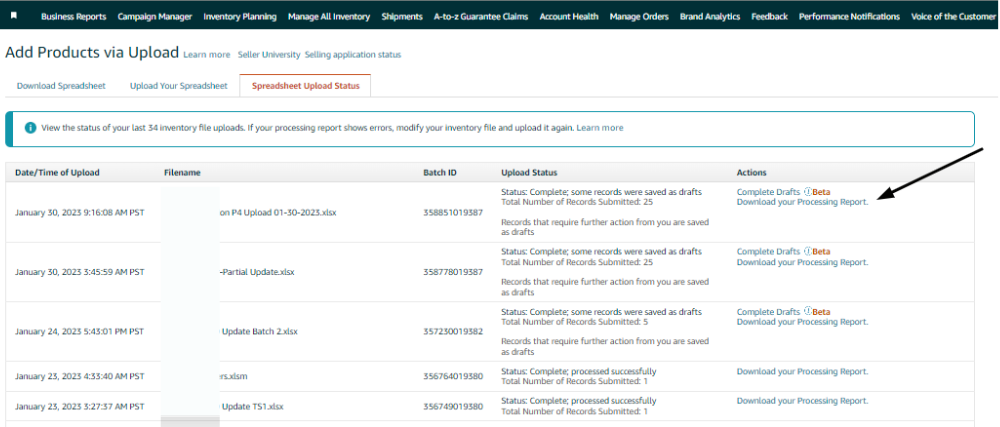Open Campaign Manager
Screen dimensions: 1000x427
(x=154, y=17)
